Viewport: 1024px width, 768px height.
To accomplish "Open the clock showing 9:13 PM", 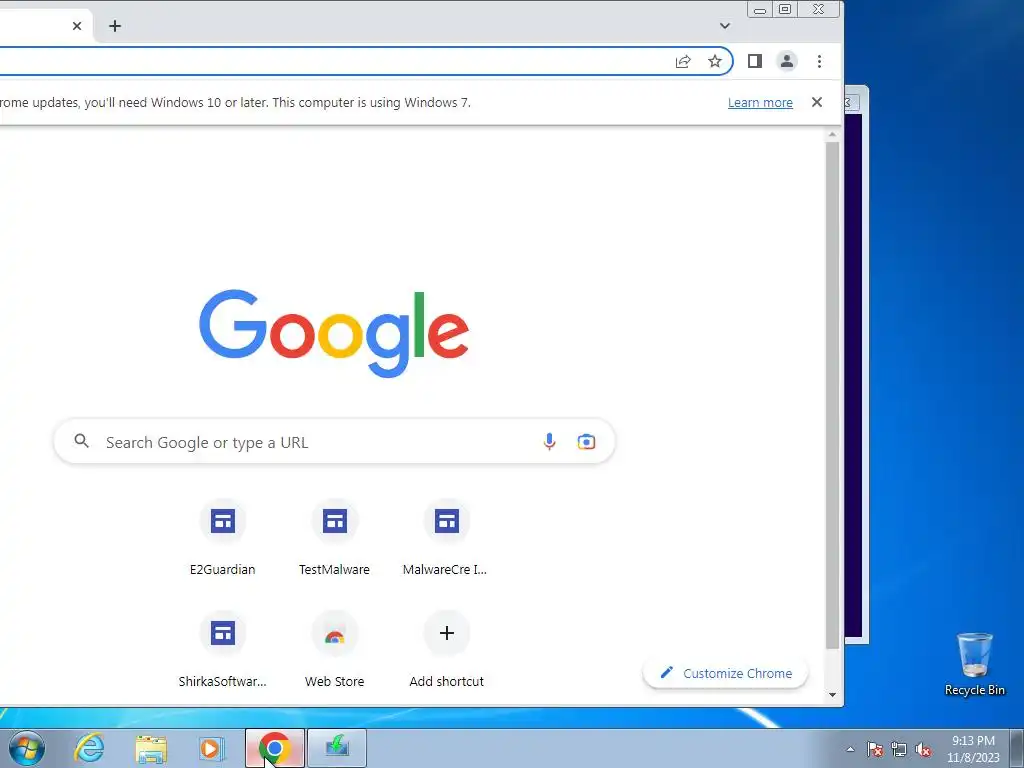I will tap(973, 749).
